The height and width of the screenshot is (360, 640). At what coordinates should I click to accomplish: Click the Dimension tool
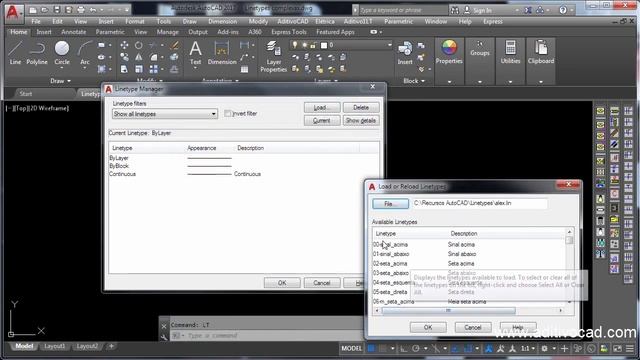(222, 53)
